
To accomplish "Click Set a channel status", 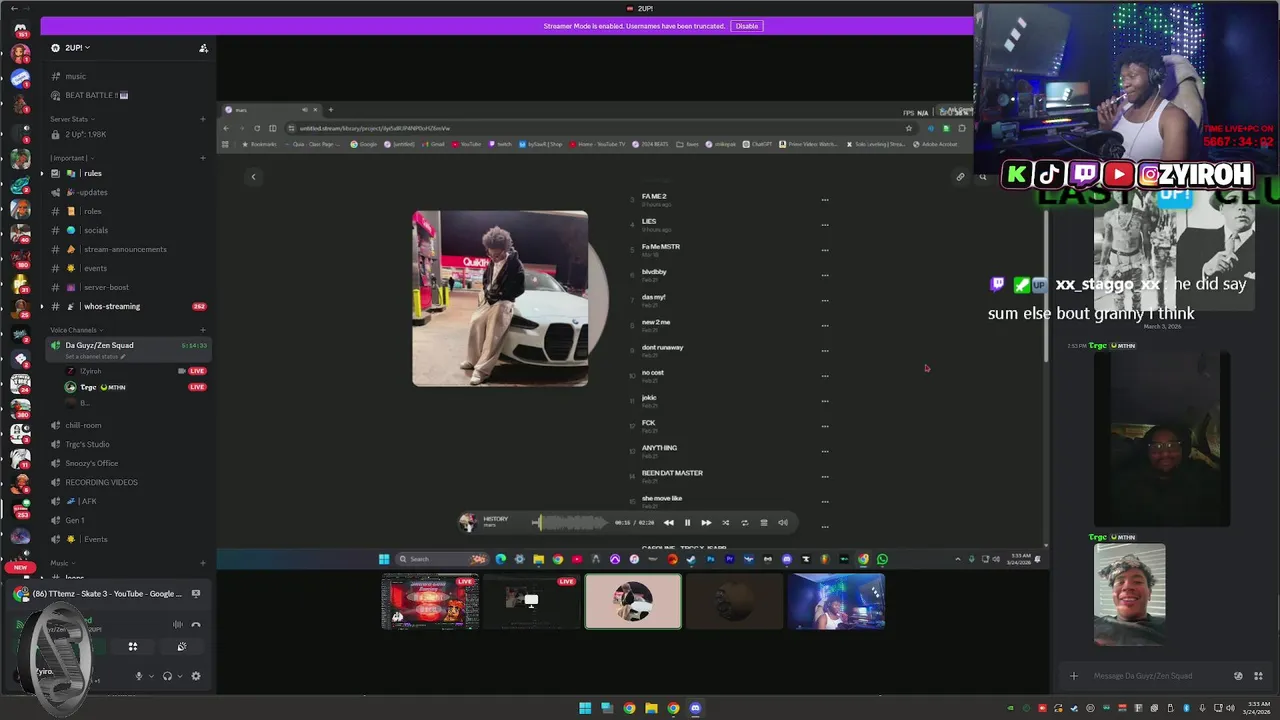I will coord(93,357).
